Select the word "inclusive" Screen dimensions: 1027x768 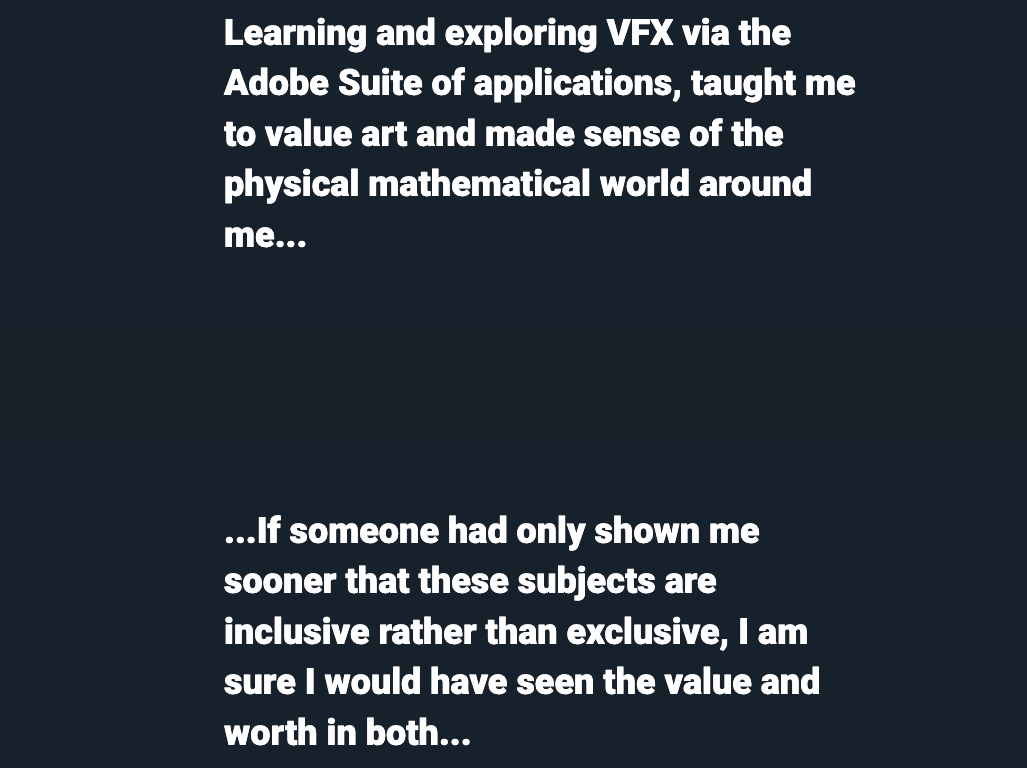296,632
